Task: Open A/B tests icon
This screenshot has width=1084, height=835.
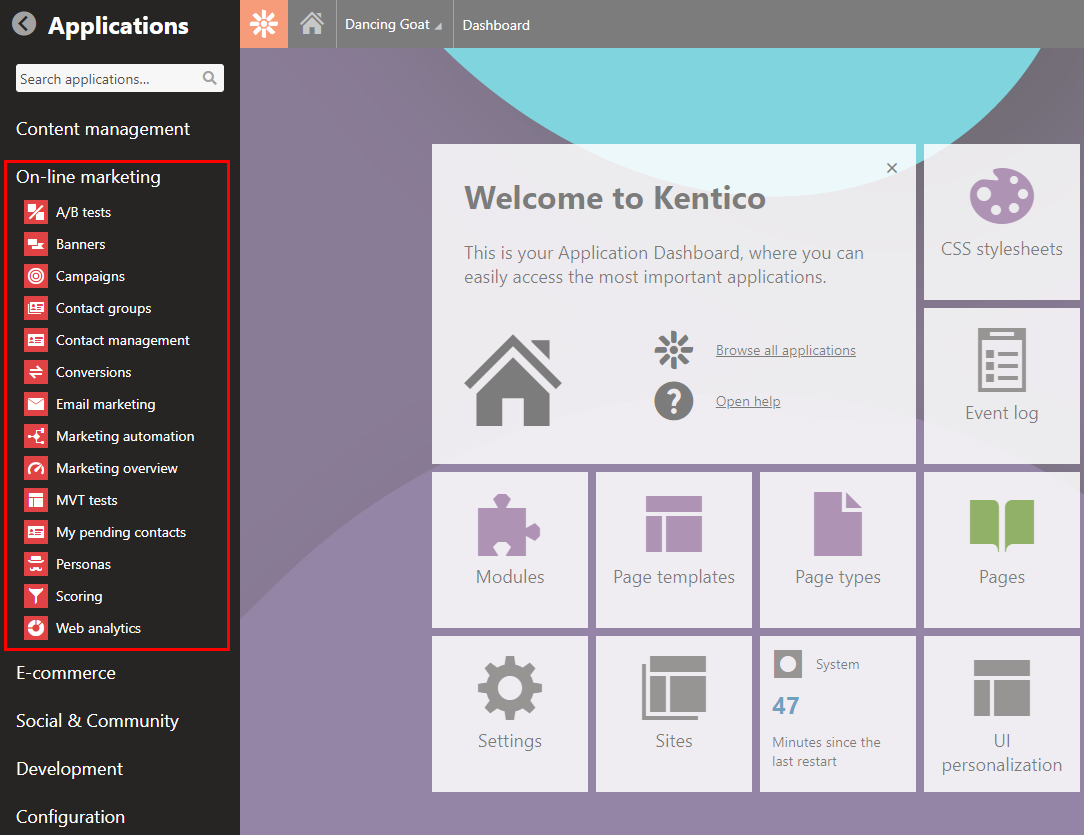Action: 36,212
